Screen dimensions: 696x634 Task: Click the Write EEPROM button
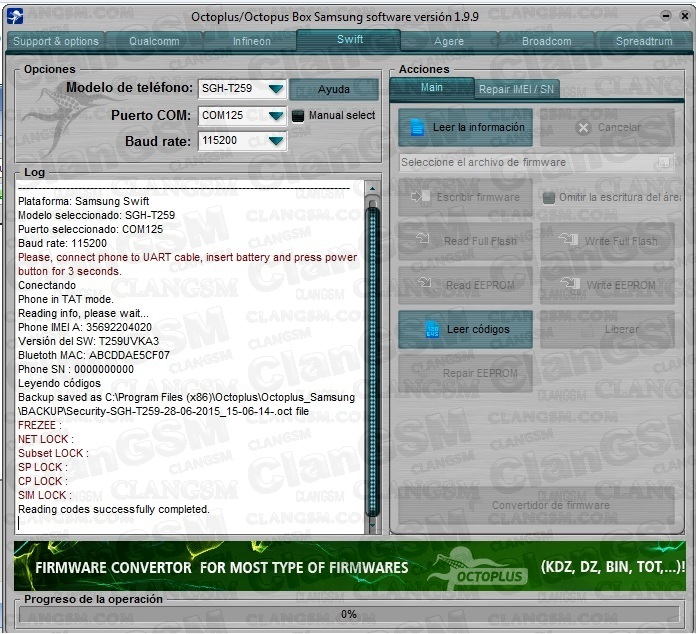(x=607, y=285)
